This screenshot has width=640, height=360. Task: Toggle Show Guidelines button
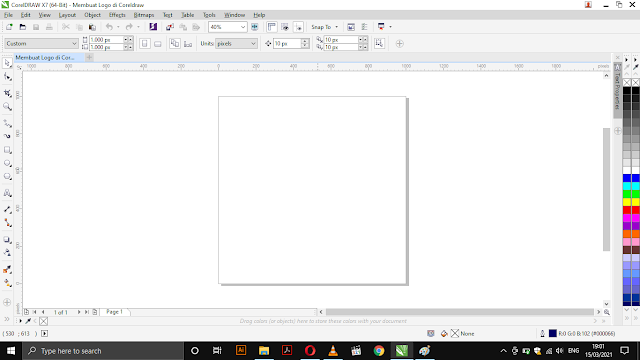click(298, 27)
